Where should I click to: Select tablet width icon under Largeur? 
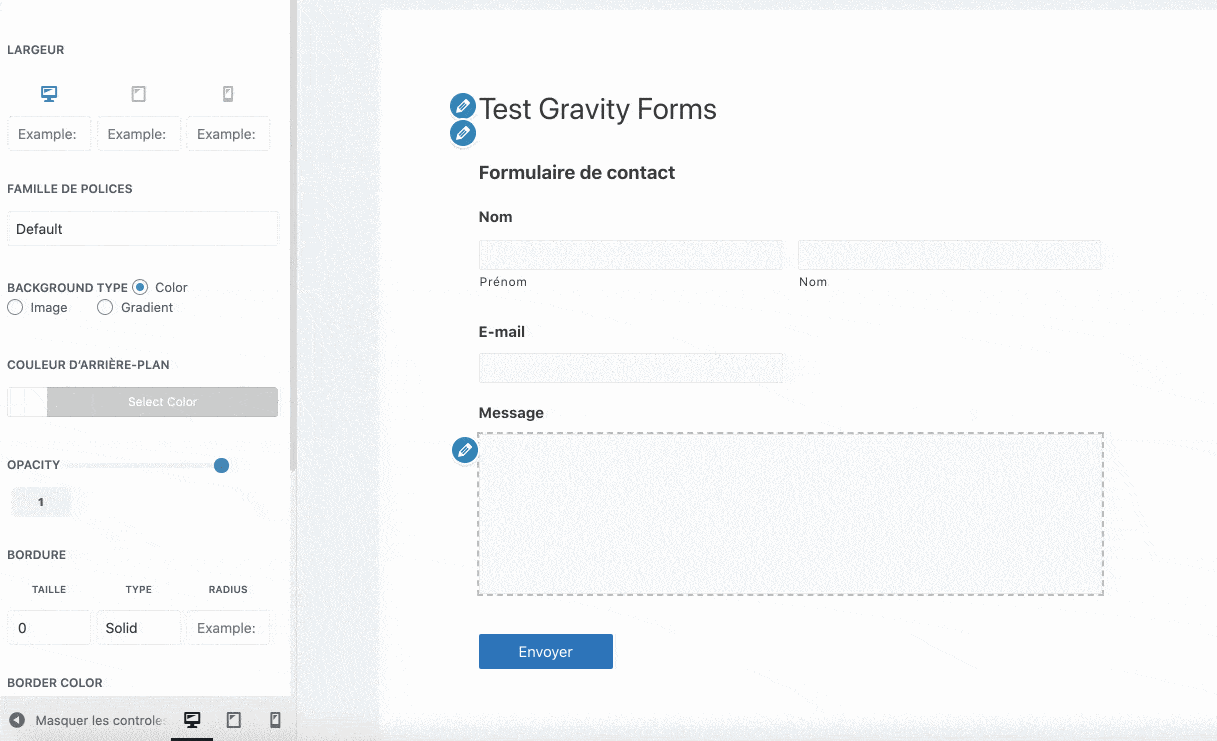tap(139, 94)
